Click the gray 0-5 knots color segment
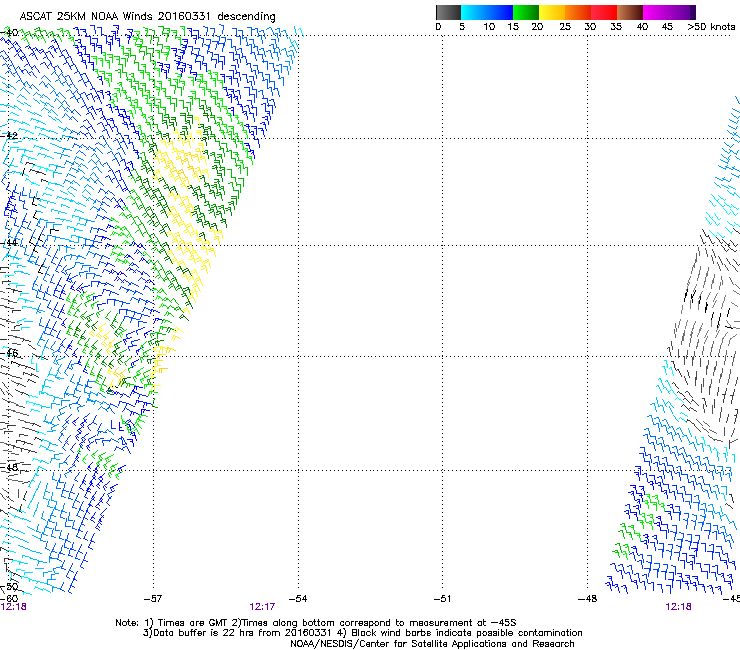740x650 pixels. pos(448,12)
